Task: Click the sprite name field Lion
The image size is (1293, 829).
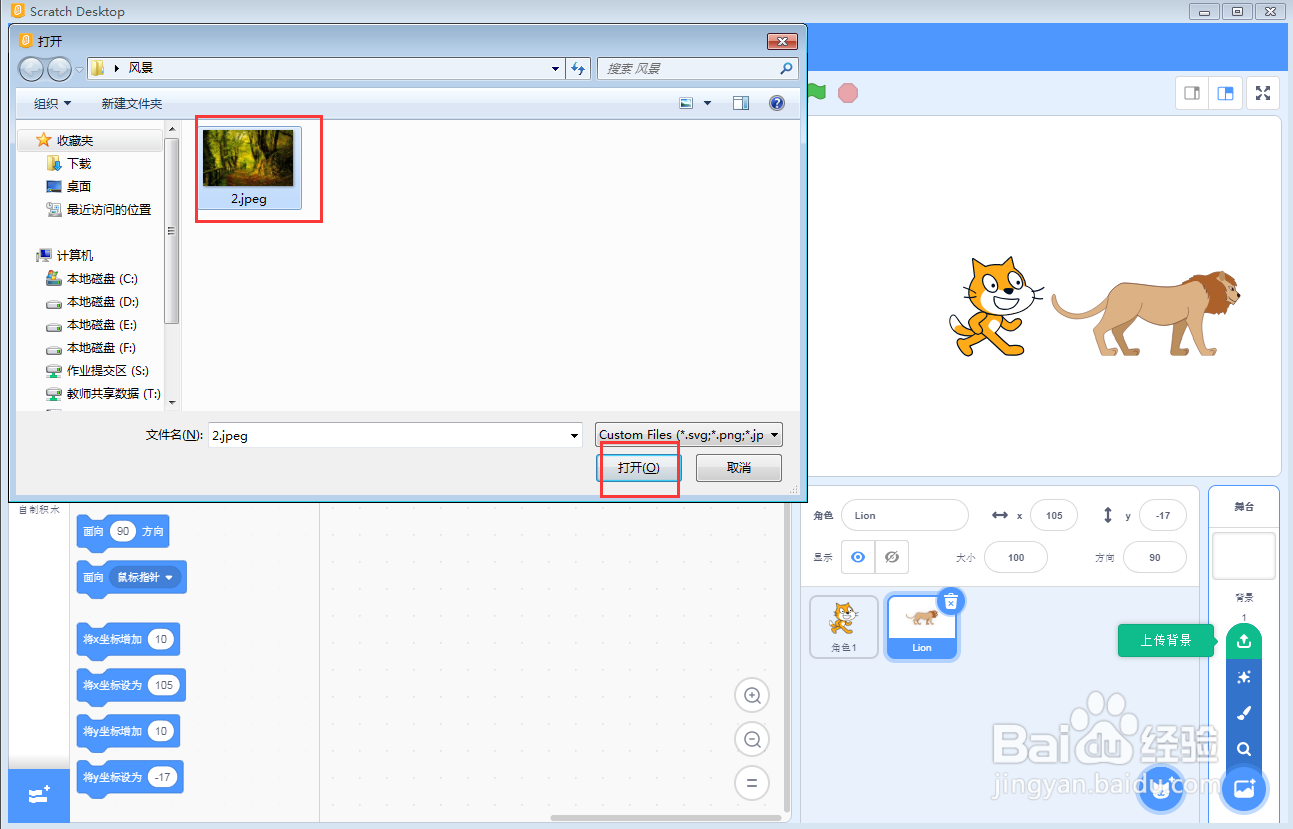Action: (x=905, y=515)
